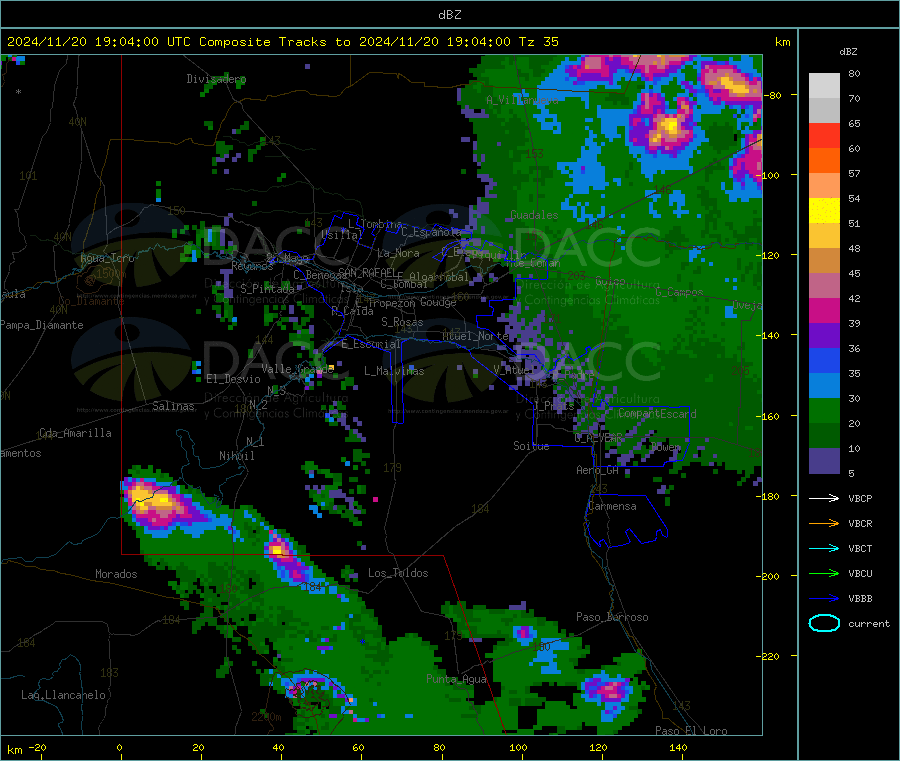Screen dimensions: 900x761
Task: Pick the orange swatch between 60 and 57 dBZ
Action: [x=824, y=161]
